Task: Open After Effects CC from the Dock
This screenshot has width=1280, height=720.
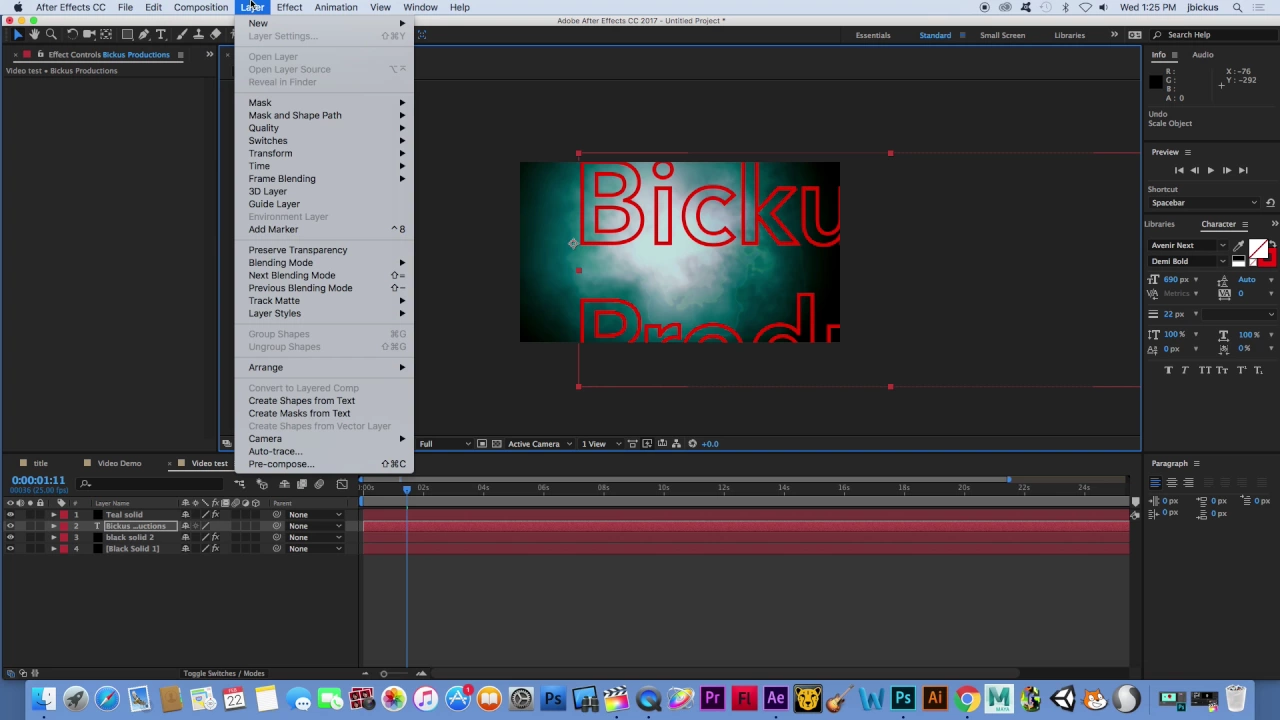Action: [x=775, y=698]
